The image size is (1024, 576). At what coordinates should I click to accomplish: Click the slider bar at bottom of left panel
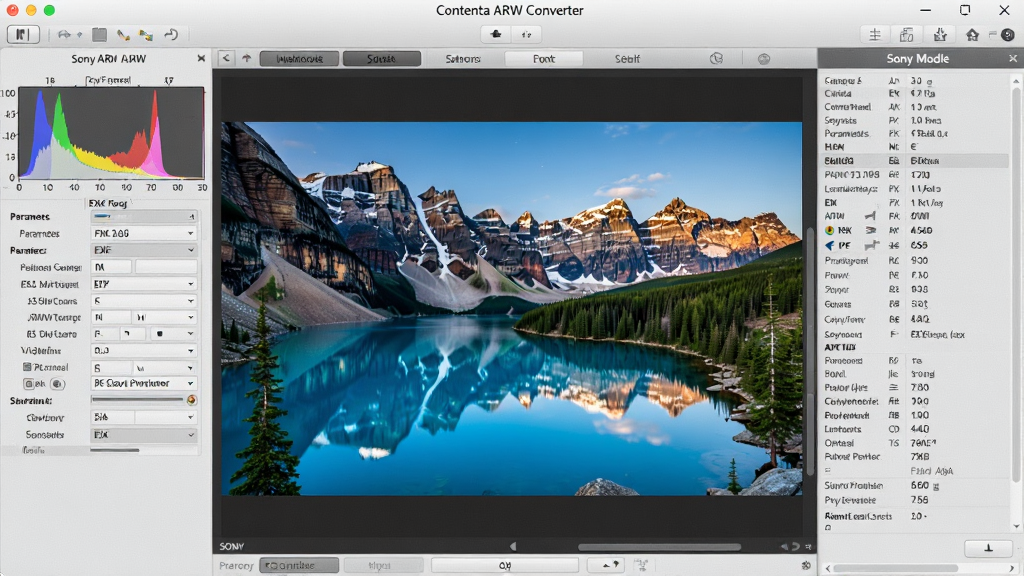click(114, 450)
